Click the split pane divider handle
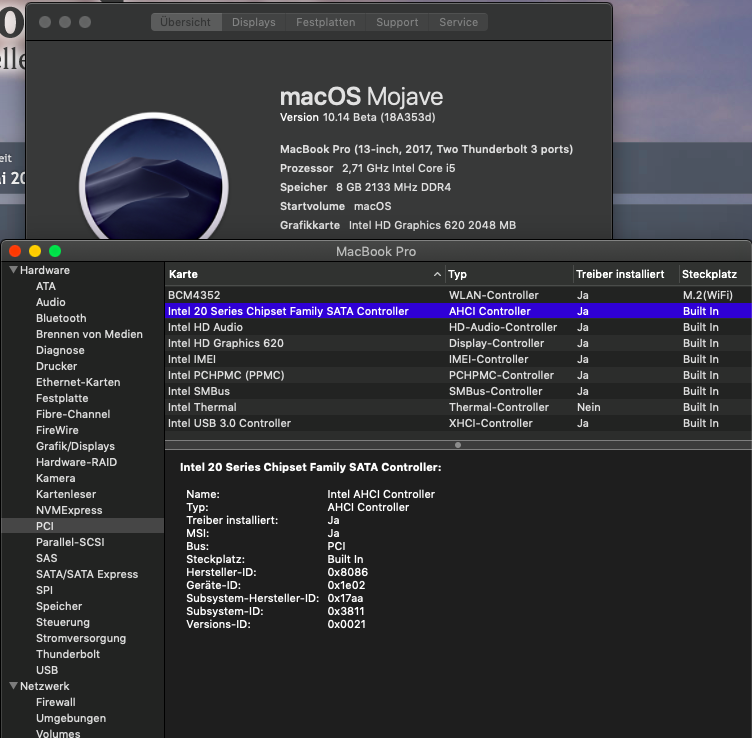The width and height of the screenshot is (752, 738). coord(458,445)
